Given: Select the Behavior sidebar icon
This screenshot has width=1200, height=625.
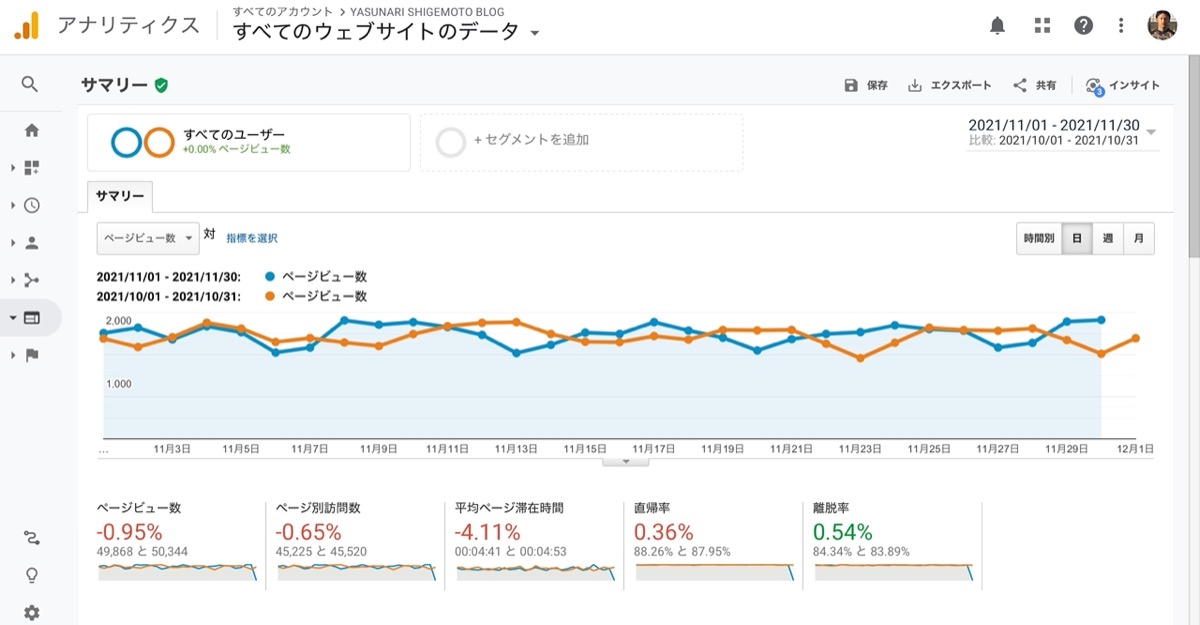Looking at the screenshot, I should (x=32, y=318).
